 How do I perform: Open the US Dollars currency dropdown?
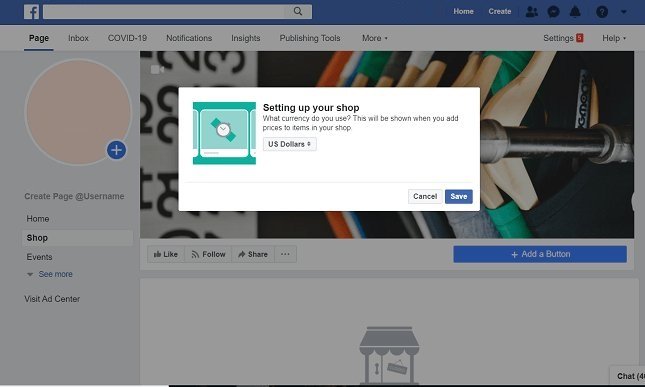(290, 144)
